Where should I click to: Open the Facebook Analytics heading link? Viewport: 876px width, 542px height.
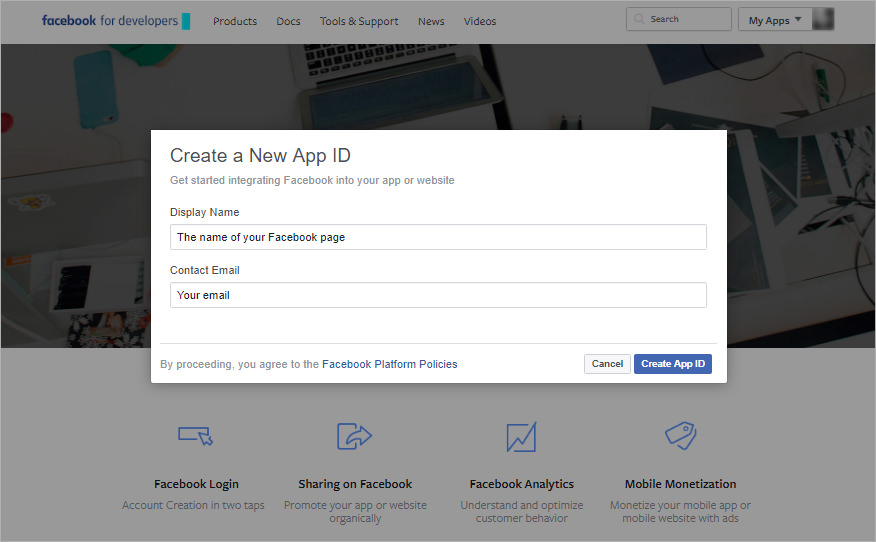[522, 484]
